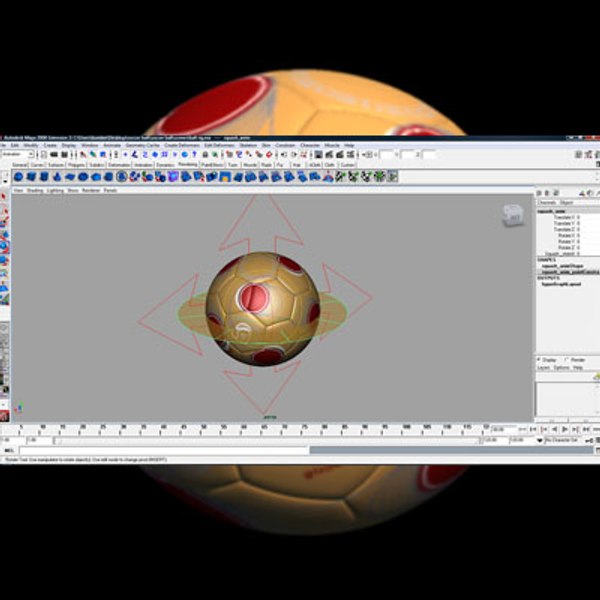The image size is (600, 600).
Task: Click Inputs to selected object icon
Action: [284, 155]
